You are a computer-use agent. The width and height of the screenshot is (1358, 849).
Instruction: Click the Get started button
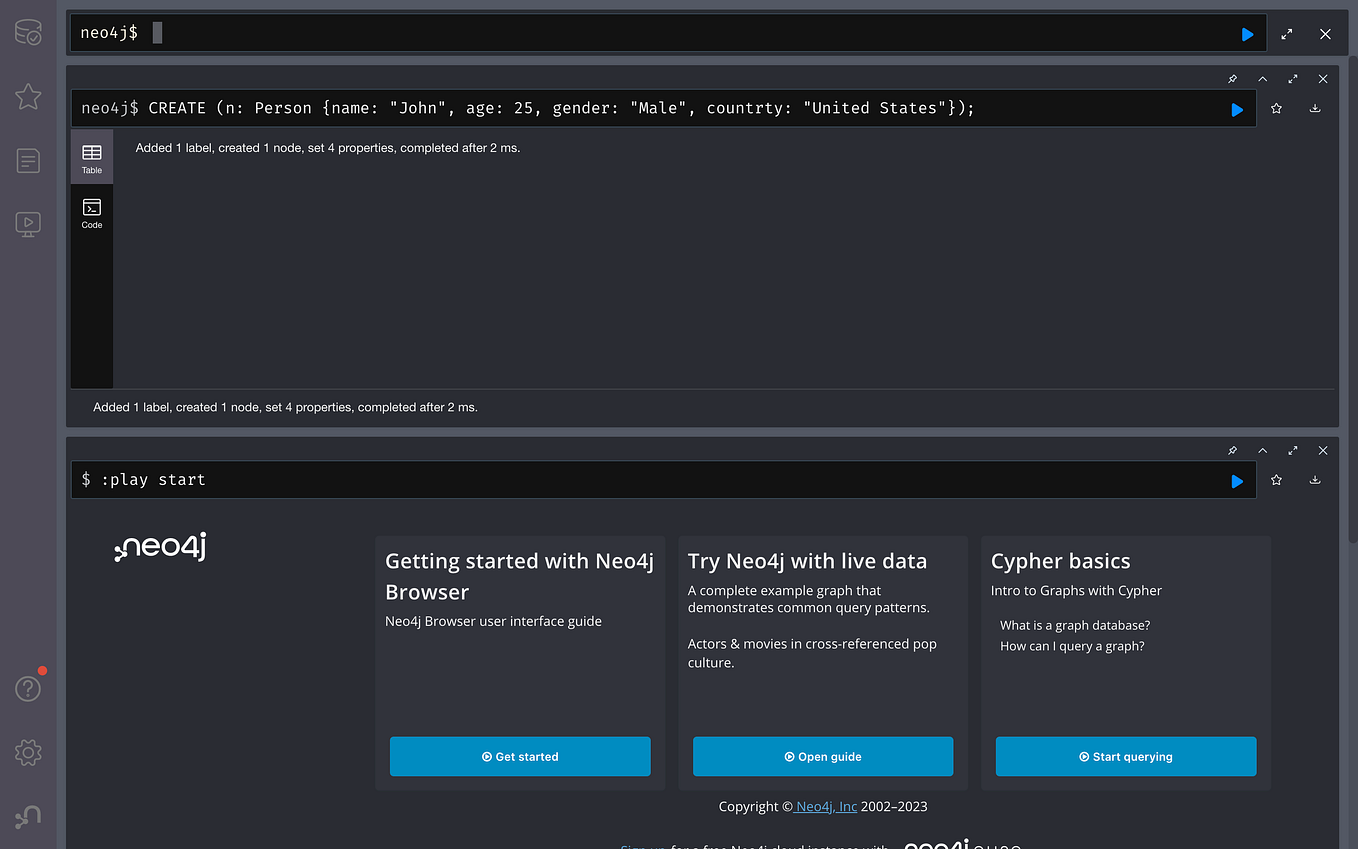pyautogui.click(x=520, y=756)
